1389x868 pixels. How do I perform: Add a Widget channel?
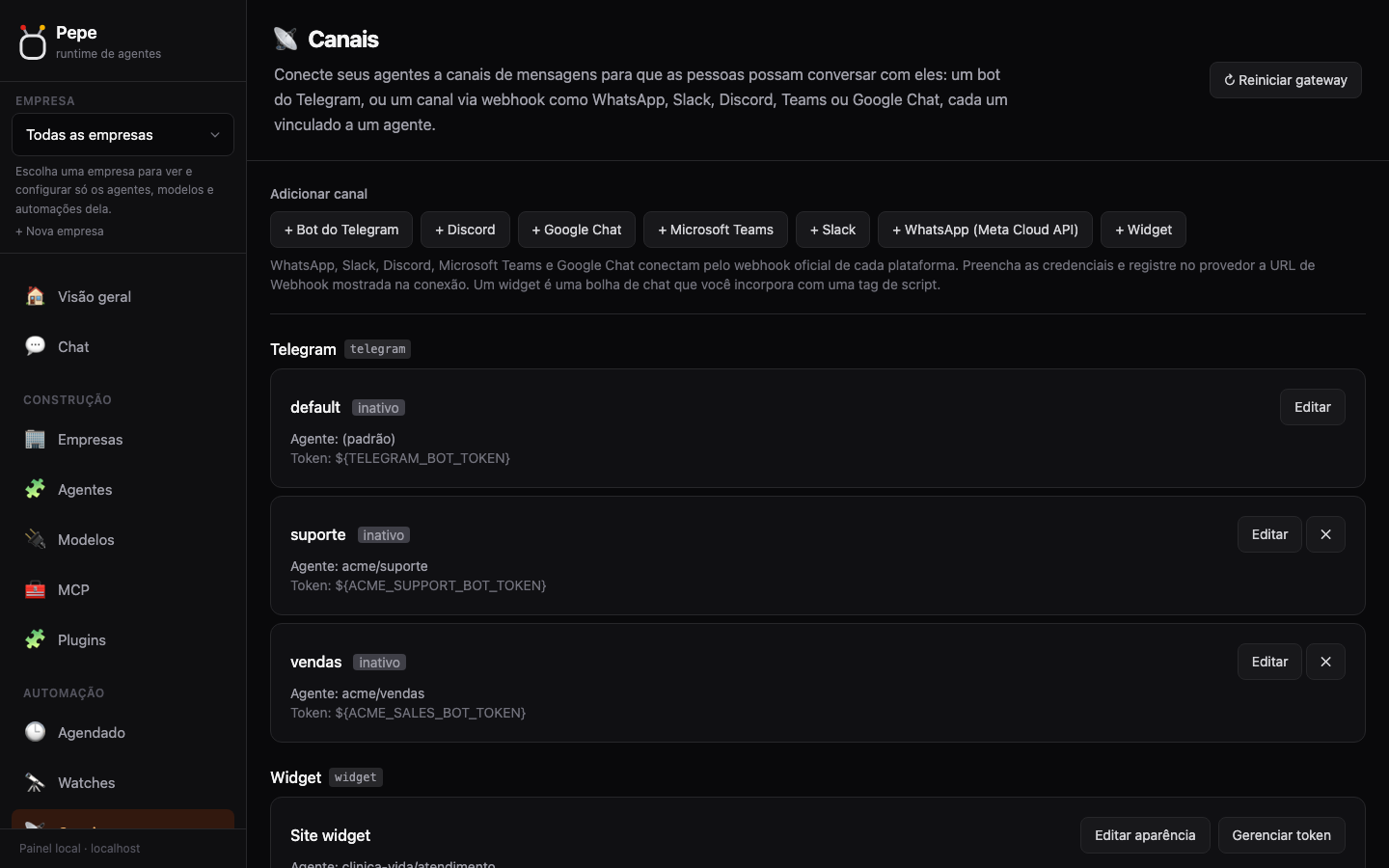[x=1143, y=230]
